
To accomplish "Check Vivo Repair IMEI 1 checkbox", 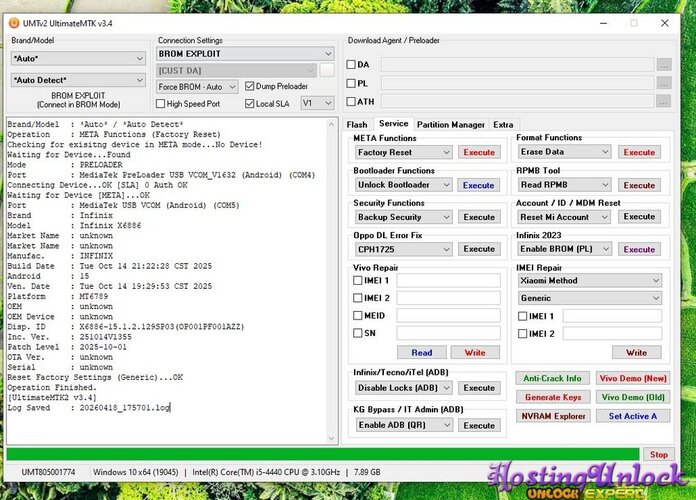I will pyautogui.click(x=358, y=280).
